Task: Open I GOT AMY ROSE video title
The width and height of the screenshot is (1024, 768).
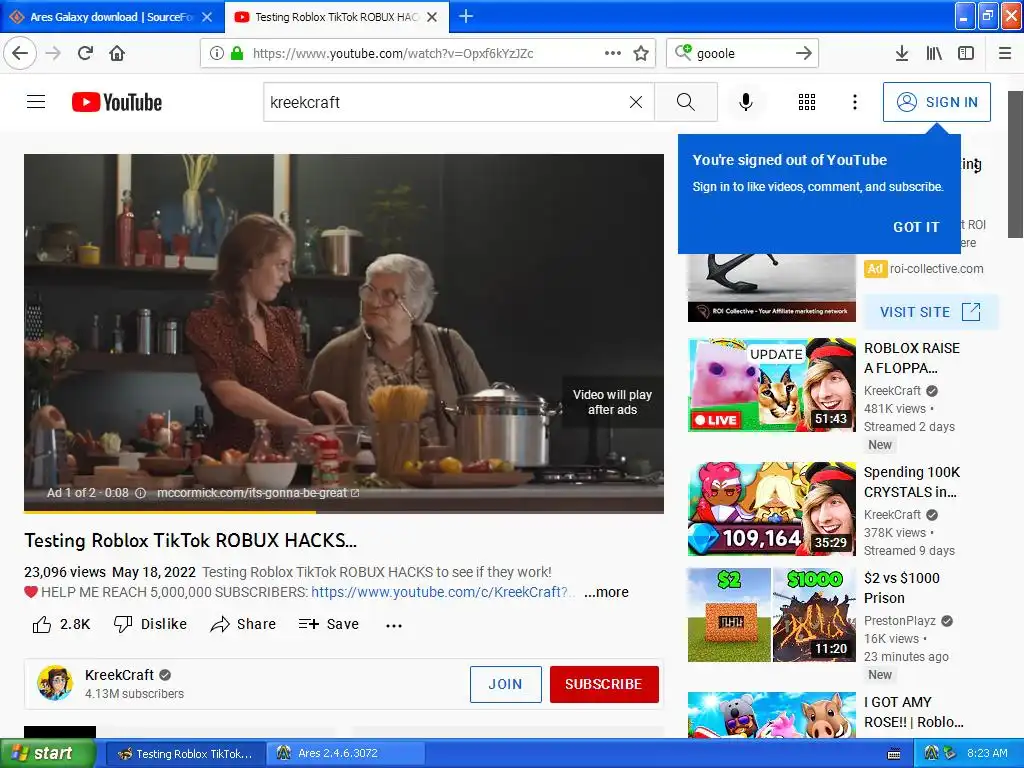Action: [913, 712]
